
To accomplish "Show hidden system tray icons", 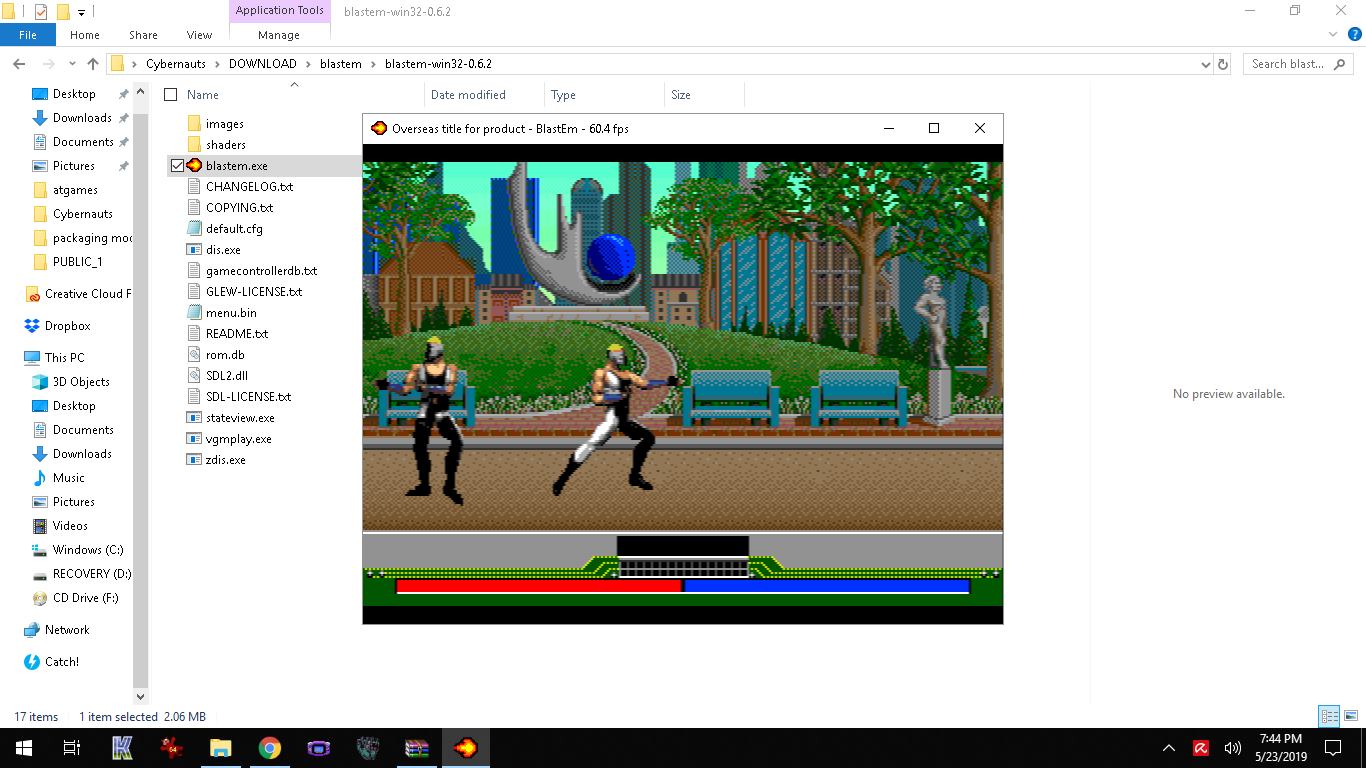I will click(x=1169, y=748).
